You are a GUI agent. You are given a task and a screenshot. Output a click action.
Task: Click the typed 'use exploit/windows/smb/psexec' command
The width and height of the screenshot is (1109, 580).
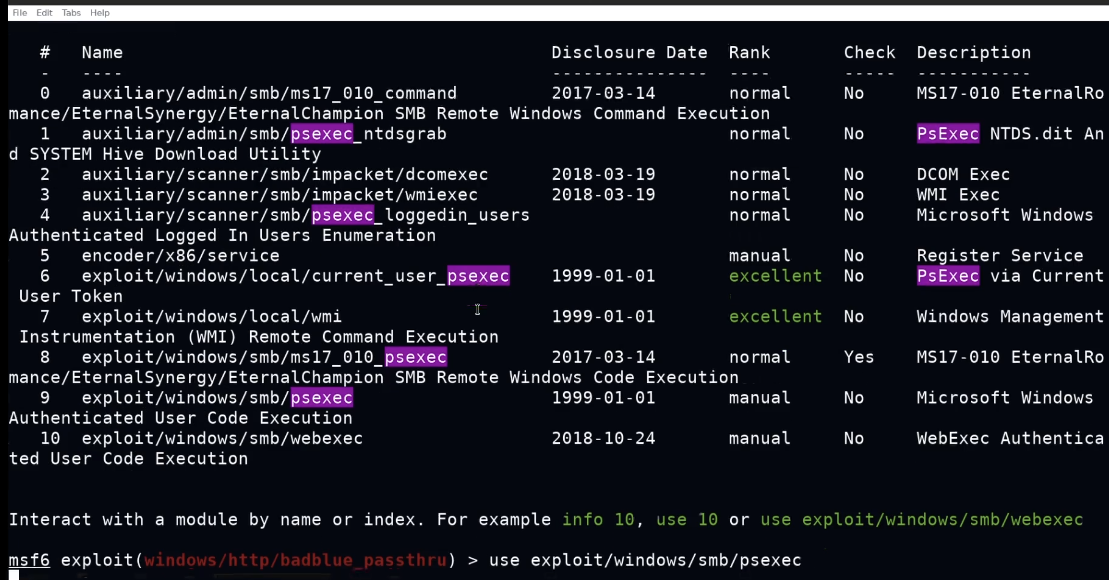[645, 560]
